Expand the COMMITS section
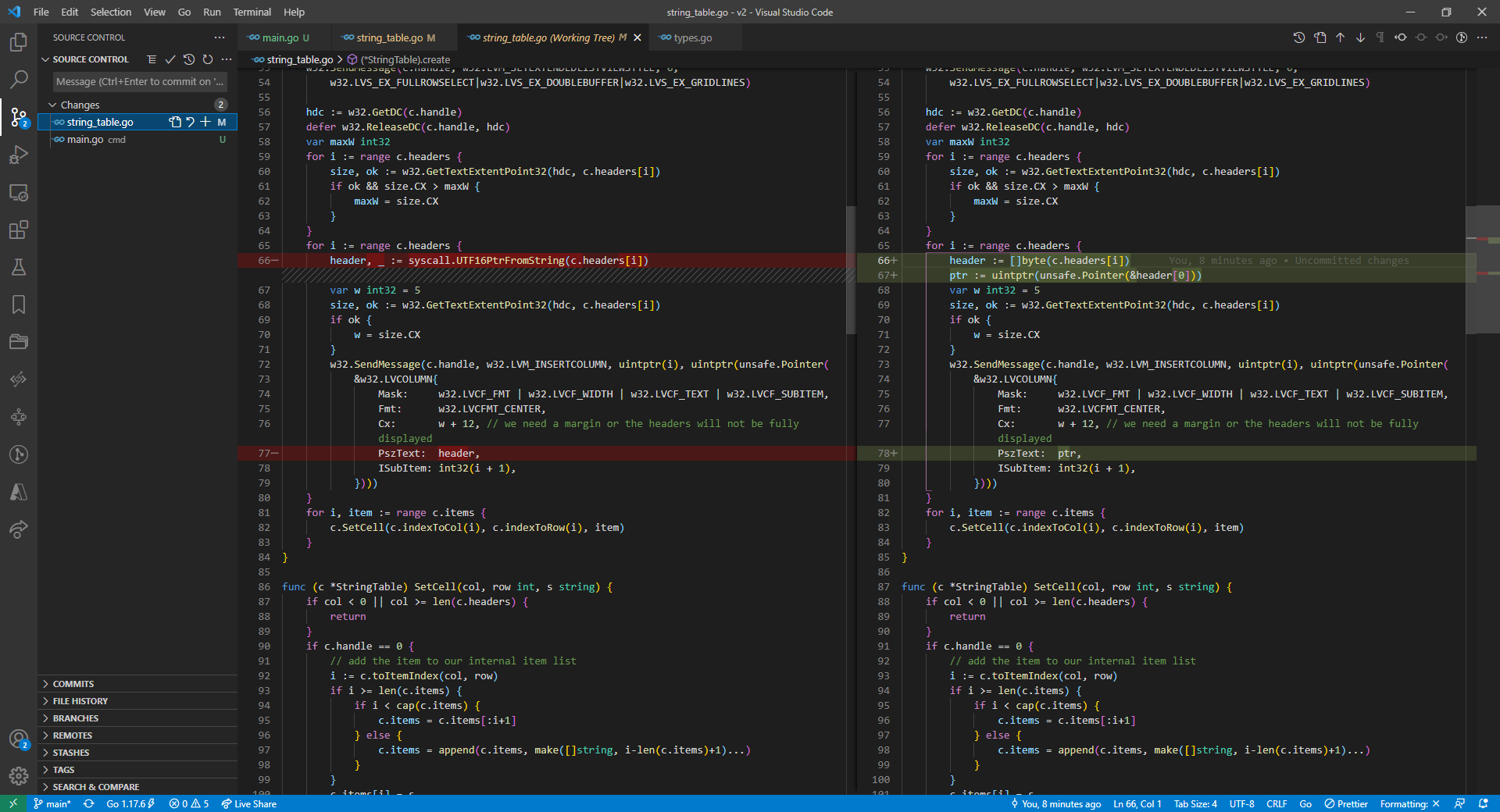The height and width of the screenshot is (812, 1500). coord(77,683)
